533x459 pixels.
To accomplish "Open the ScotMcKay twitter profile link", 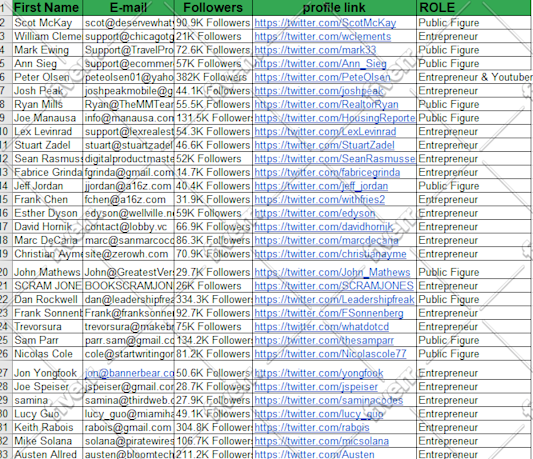I will [325, 23].
